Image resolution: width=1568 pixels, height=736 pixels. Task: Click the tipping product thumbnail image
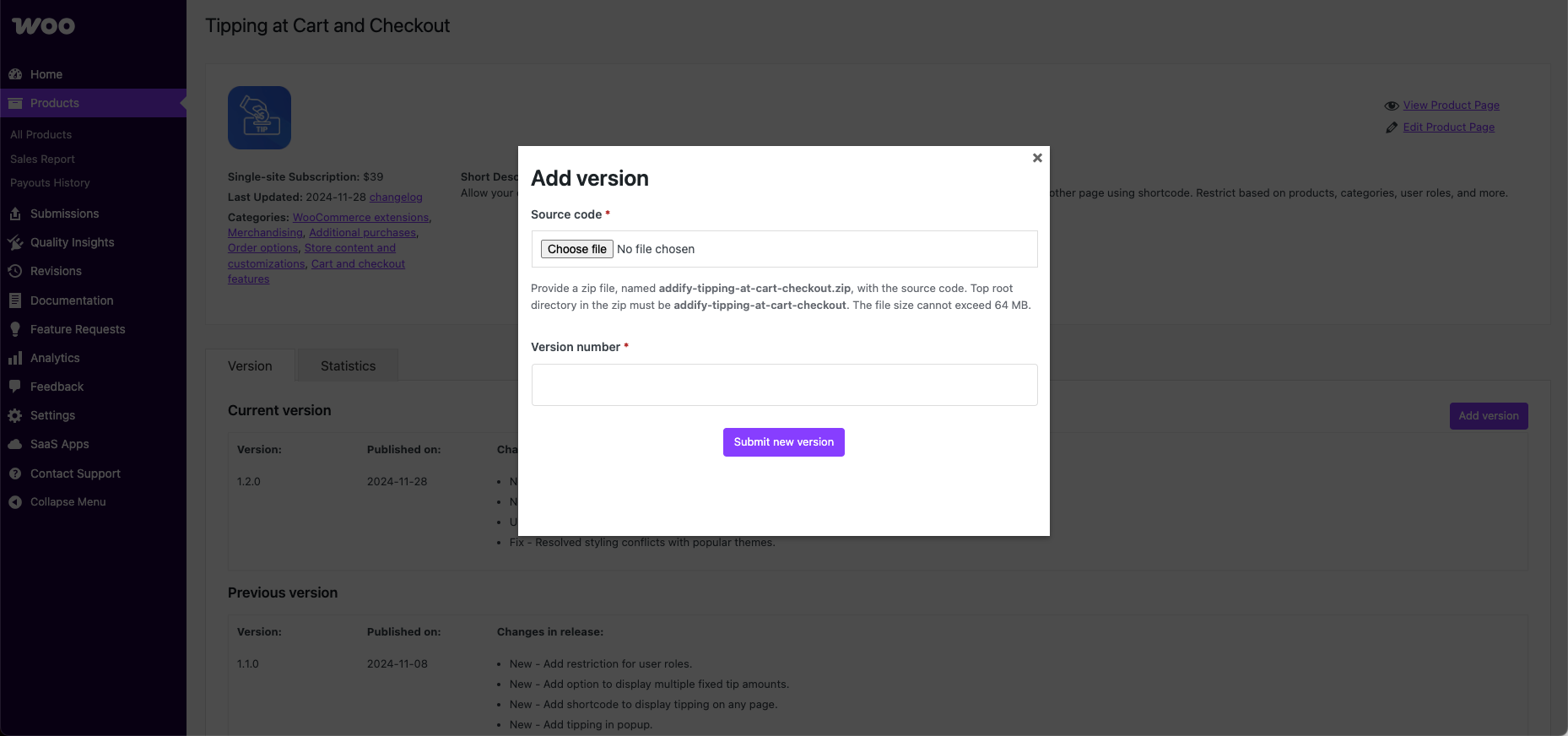259,118
